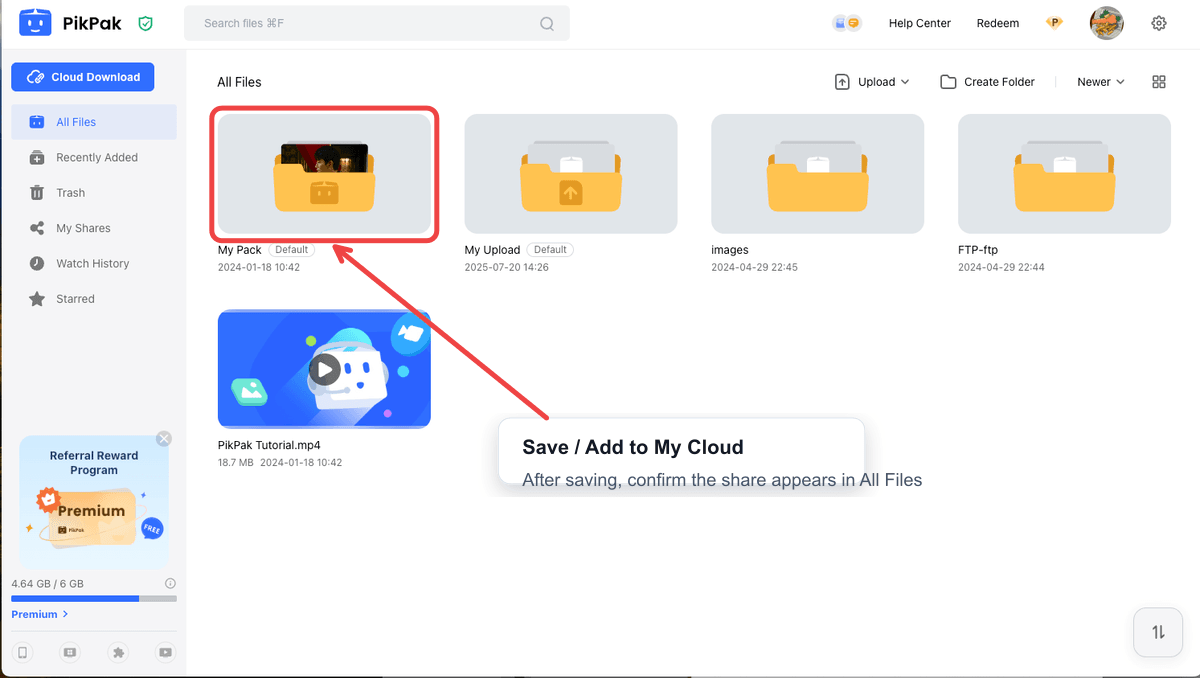Click the desktop app icon in sidebar footer
Image resolution: width=1200 pixels, height=678 pixels.
70,653
